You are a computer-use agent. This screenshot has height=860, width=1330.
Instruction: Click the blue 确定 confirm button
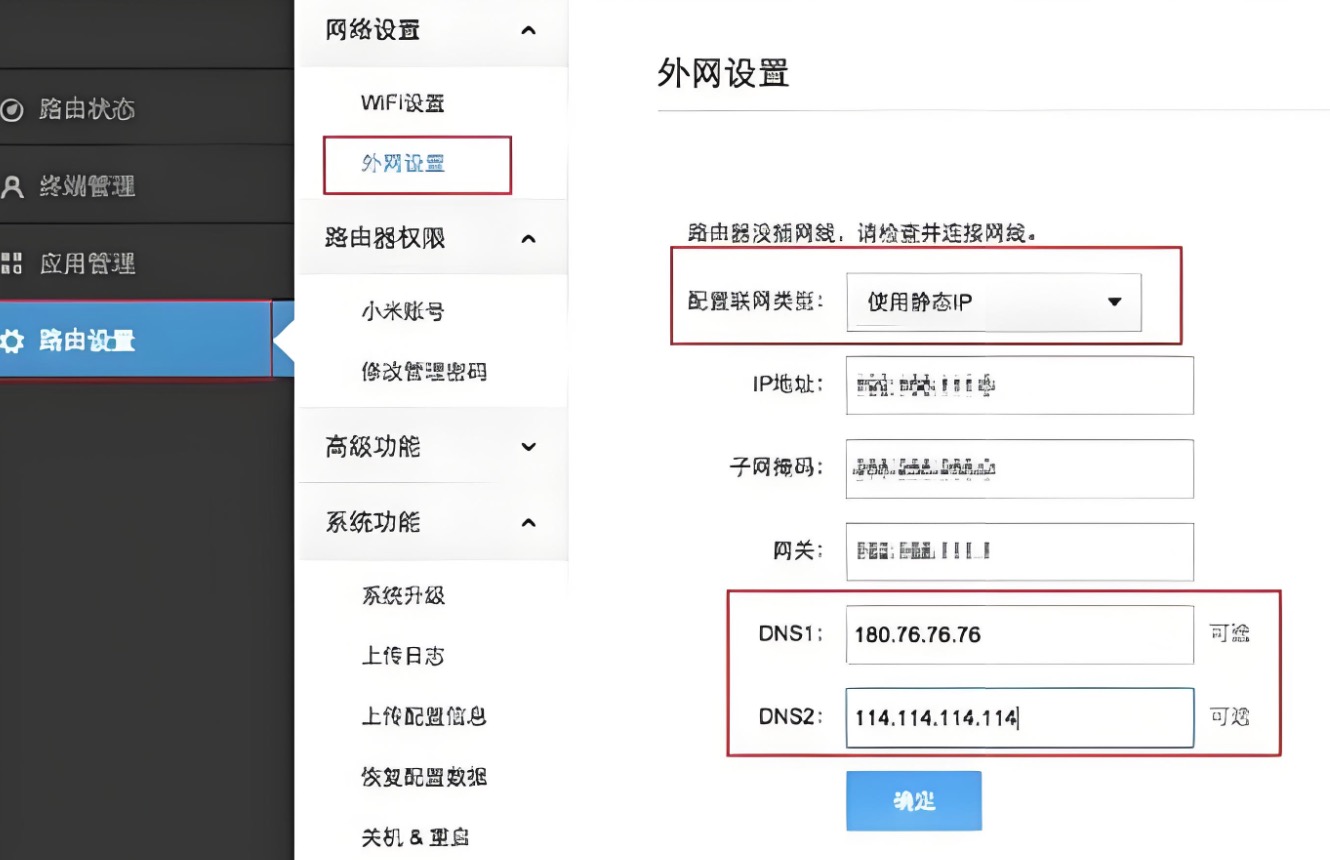pyautogui.click(x=913, y=801)
